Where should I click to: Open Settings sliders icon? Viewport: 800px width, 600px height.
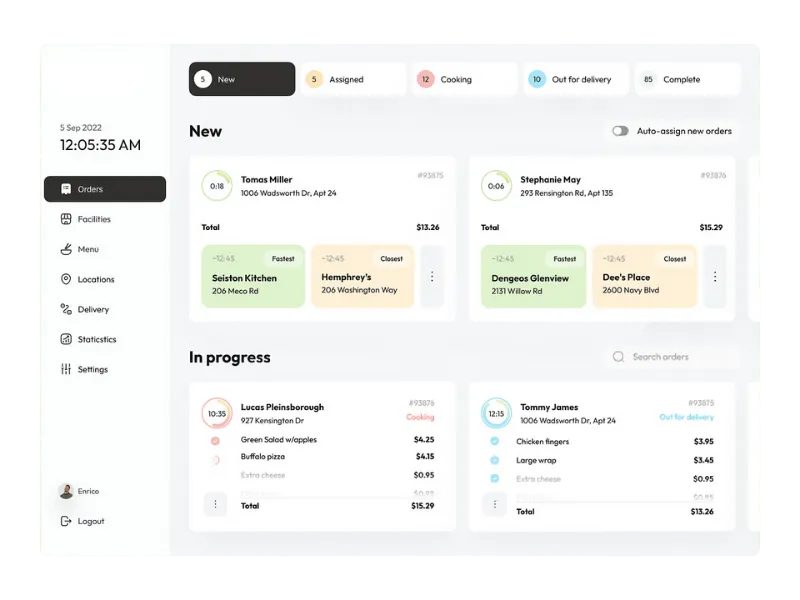pyautogui.click(x=66, y=369)
